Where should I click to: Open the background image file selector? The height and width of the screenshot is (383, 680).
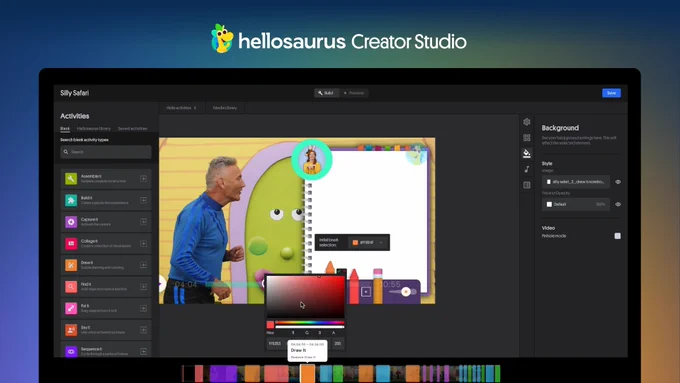click(x=575, y=182)
